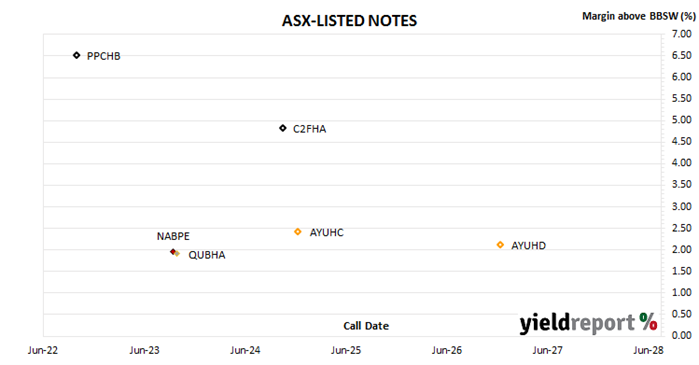Screen dimensions: 699x365
Task: Click the PPCHB diamond marker
Action: [77, 55]
